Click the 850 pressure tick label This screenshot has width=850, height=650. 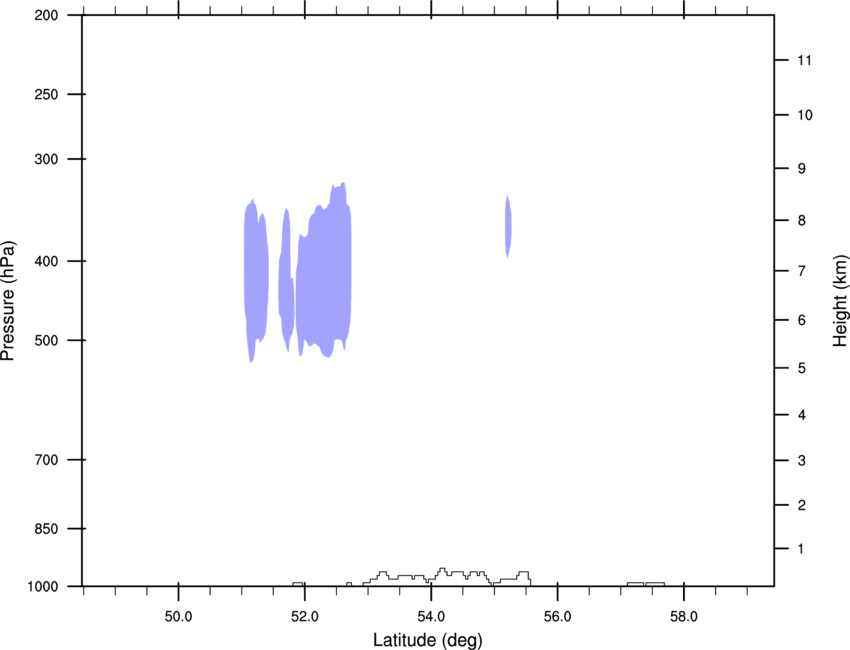click(46, 529)
